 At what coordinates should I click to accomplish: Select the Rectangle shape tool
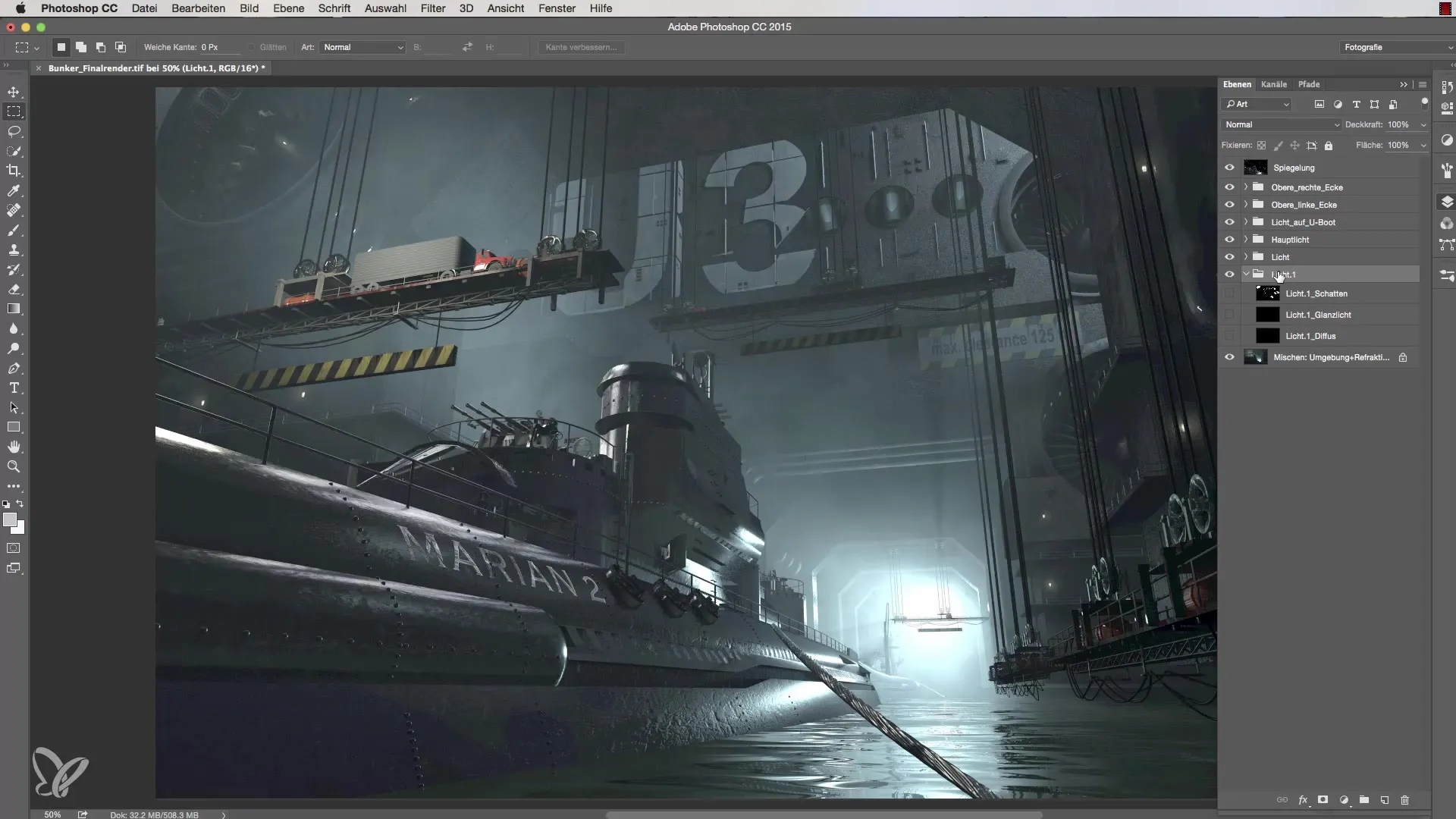pyautogui.click(x=14, y=427)
